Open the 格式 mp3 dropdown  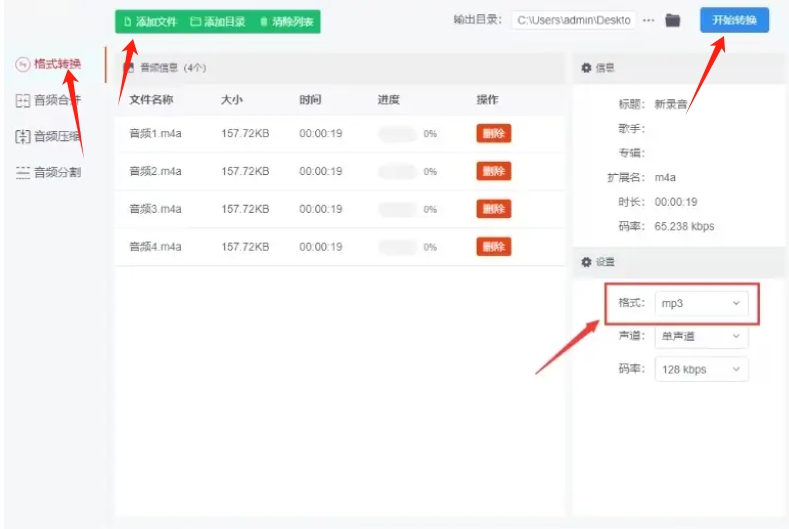[701, 304]
